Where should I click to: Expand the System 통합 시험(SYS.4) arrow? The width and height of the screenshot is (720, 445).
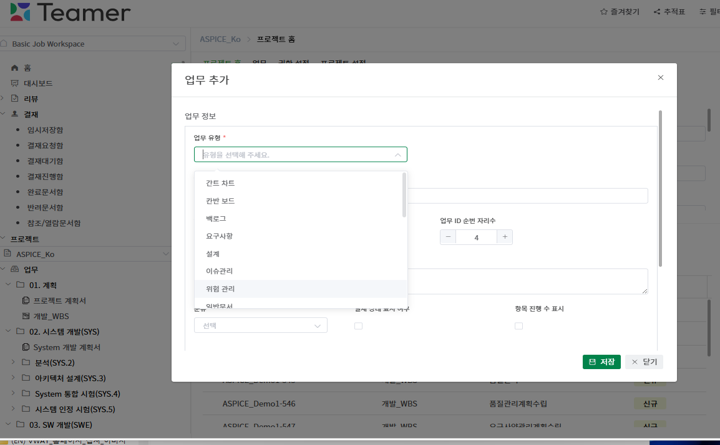(x=13, y=394)
